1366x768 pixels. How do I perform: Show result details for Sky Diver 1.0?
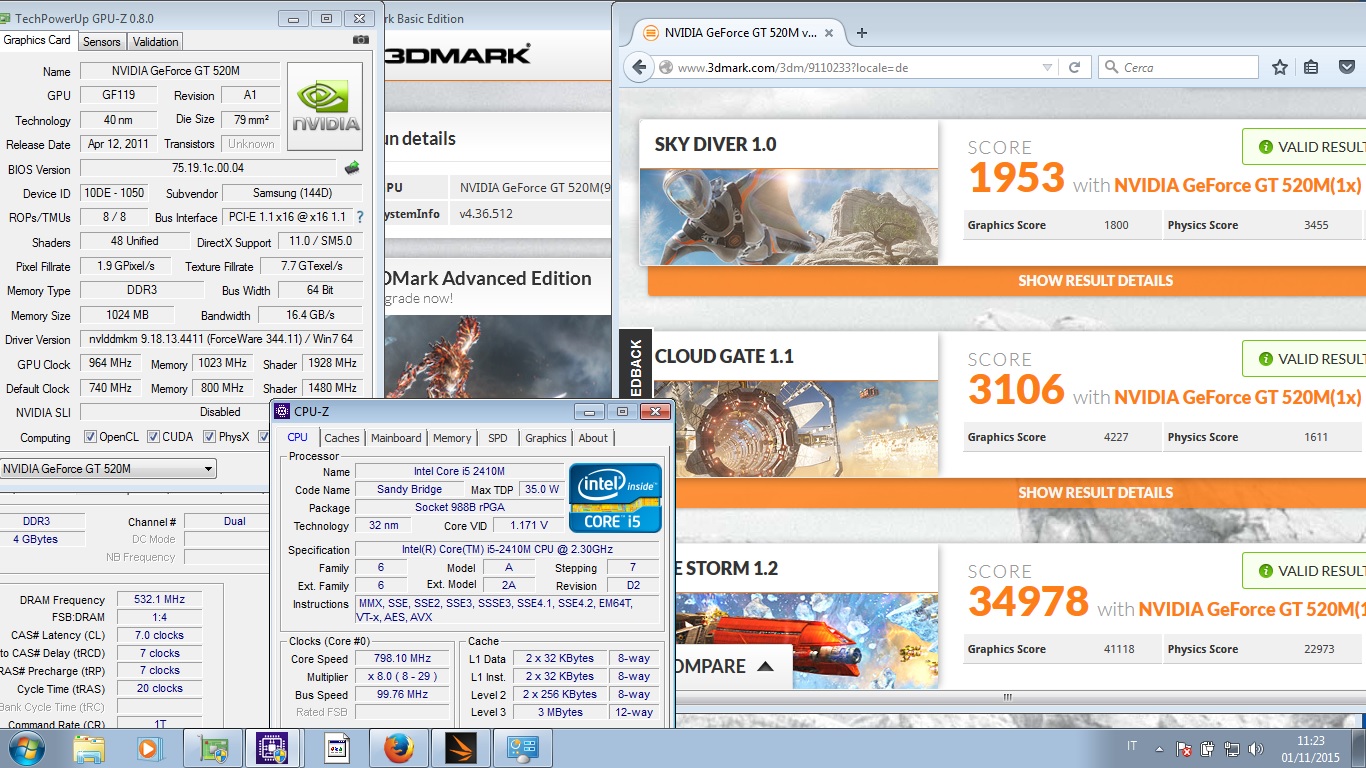pyautogui.click(x=1006, y=280)
